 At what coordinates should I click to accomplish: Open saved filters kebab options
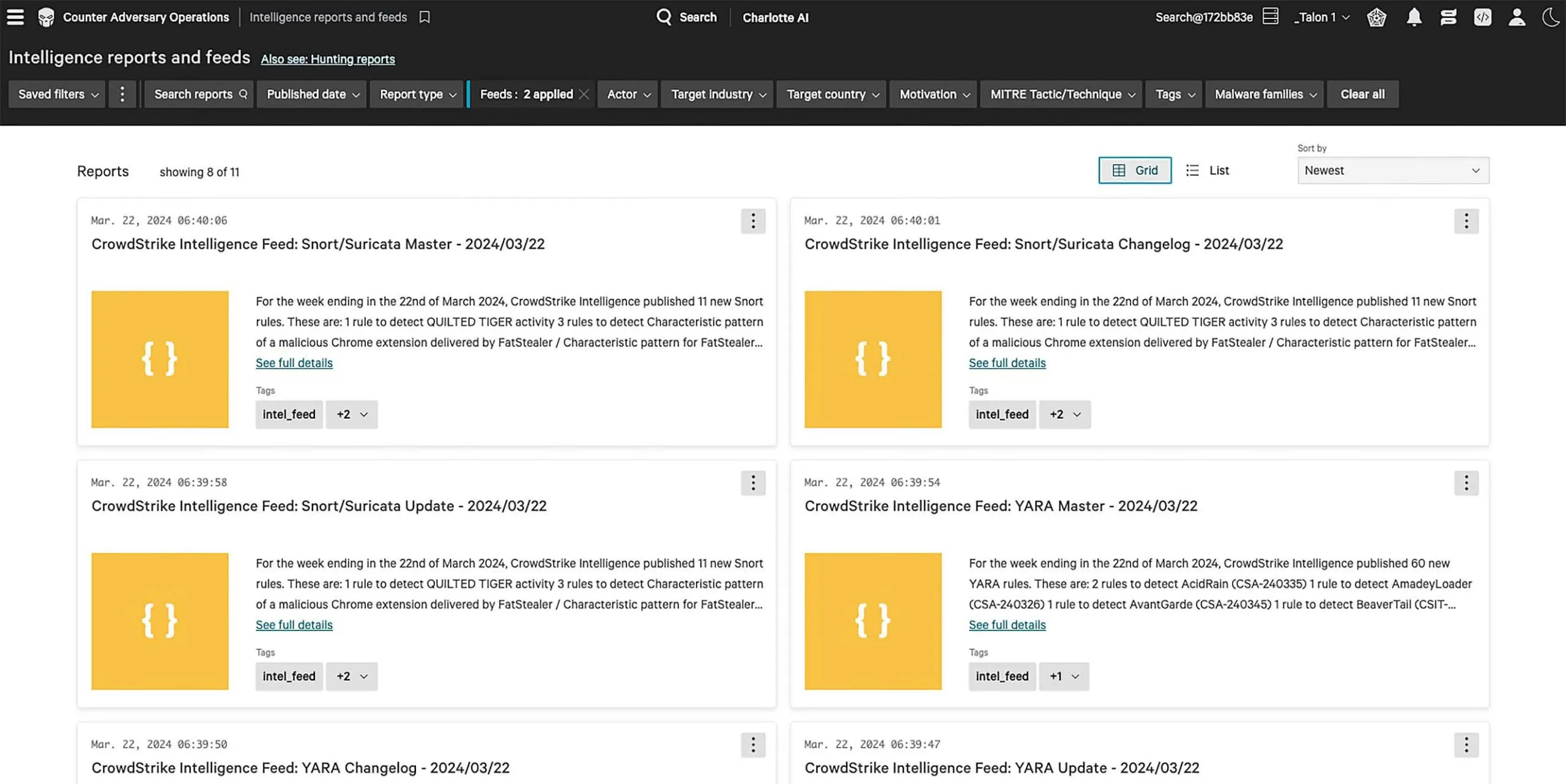coord(122,94)
